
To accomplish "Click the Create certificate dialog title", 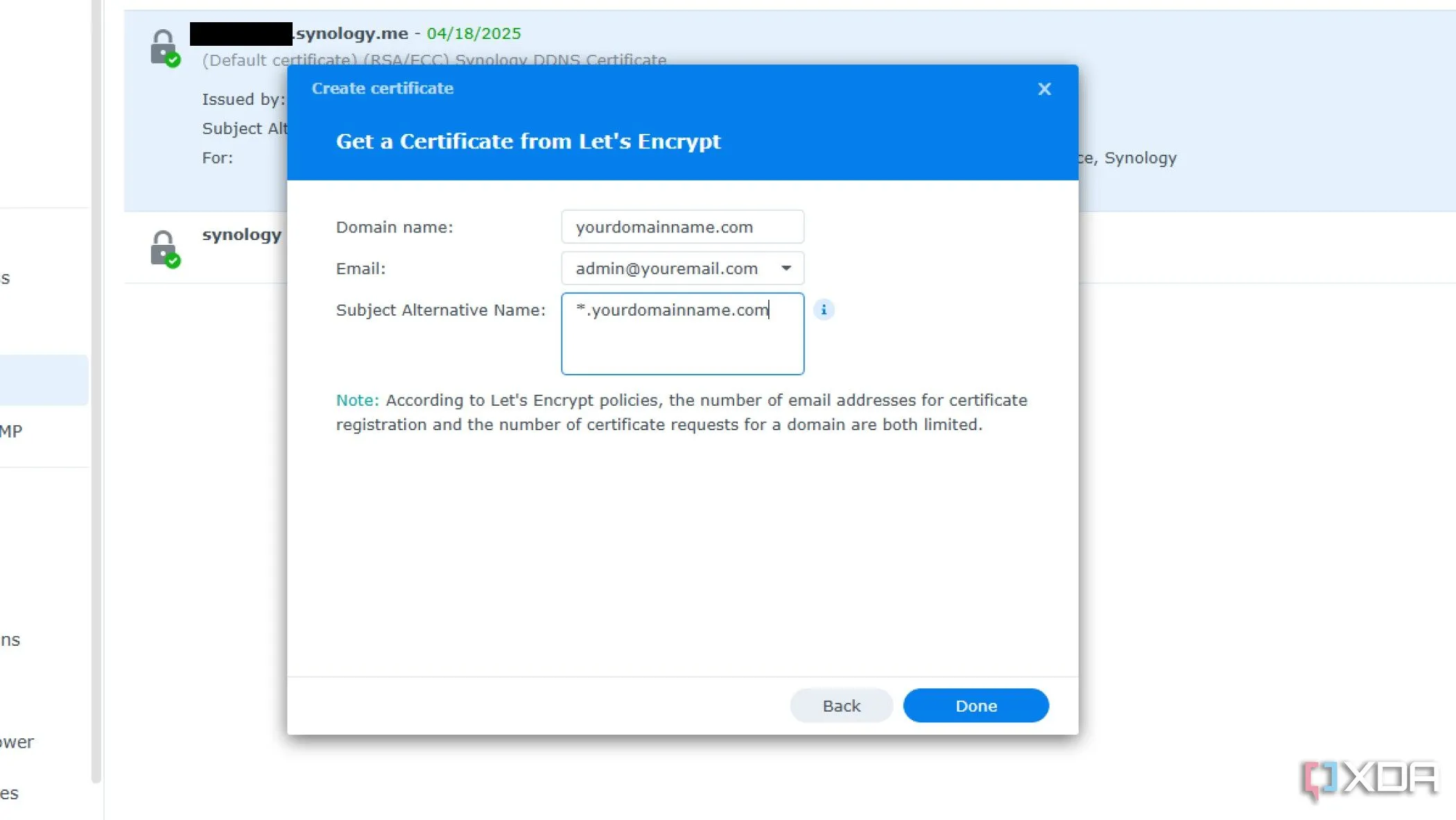I will click(x=382, y=88).
